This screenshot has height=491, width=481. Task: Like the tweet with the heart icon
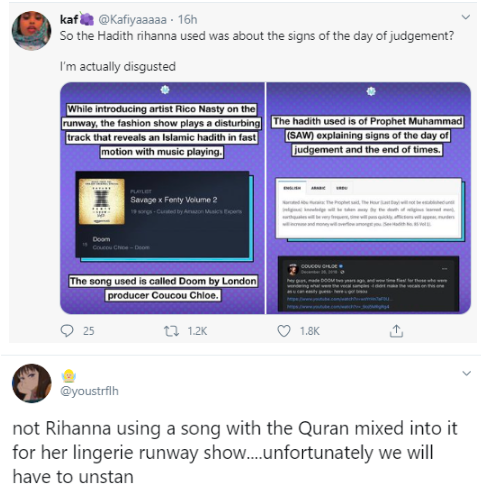[284, 331]
